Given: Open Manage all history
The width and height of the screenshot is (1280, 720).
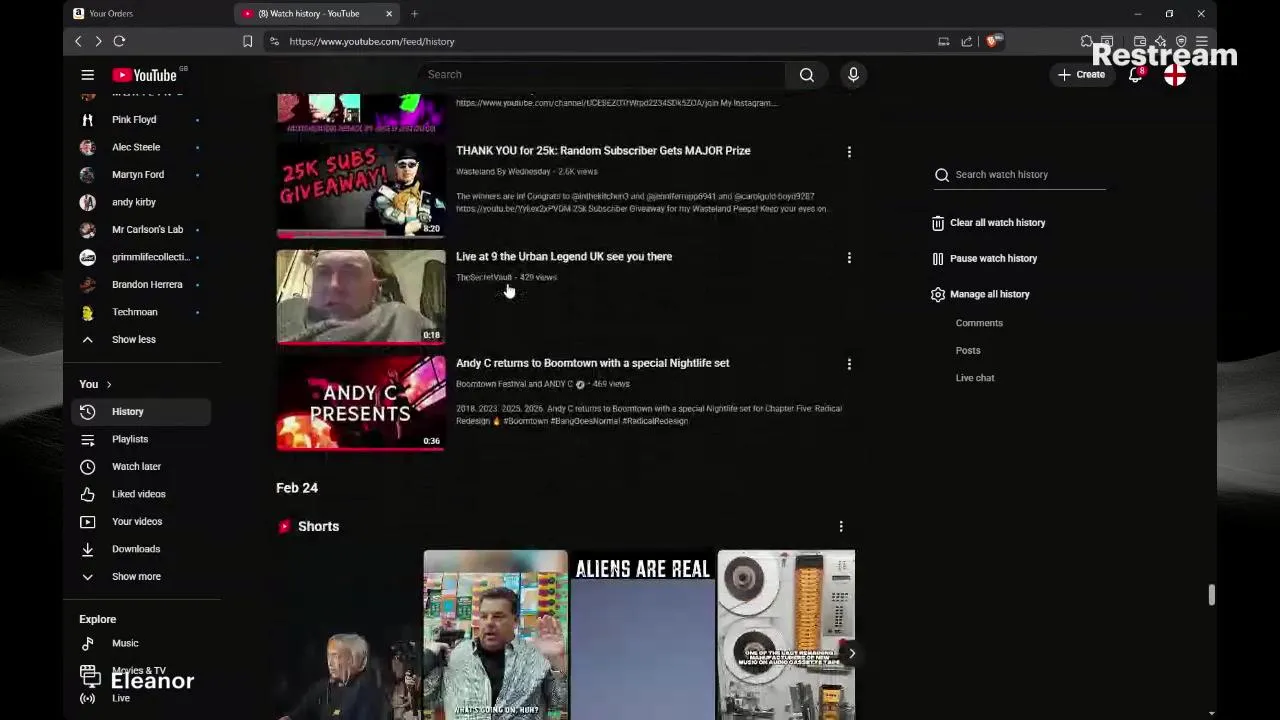Looking at the screenshot, I should pyautogui.click(x=980, y=294).
